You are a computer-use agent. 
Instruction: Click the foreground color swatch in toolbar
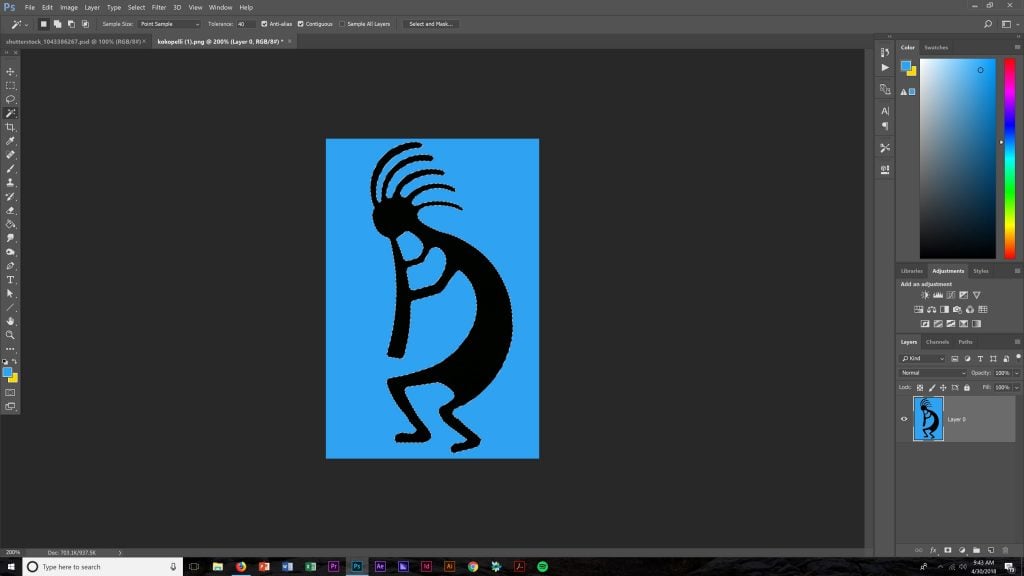pyautogui.click(x=7, y=371)
